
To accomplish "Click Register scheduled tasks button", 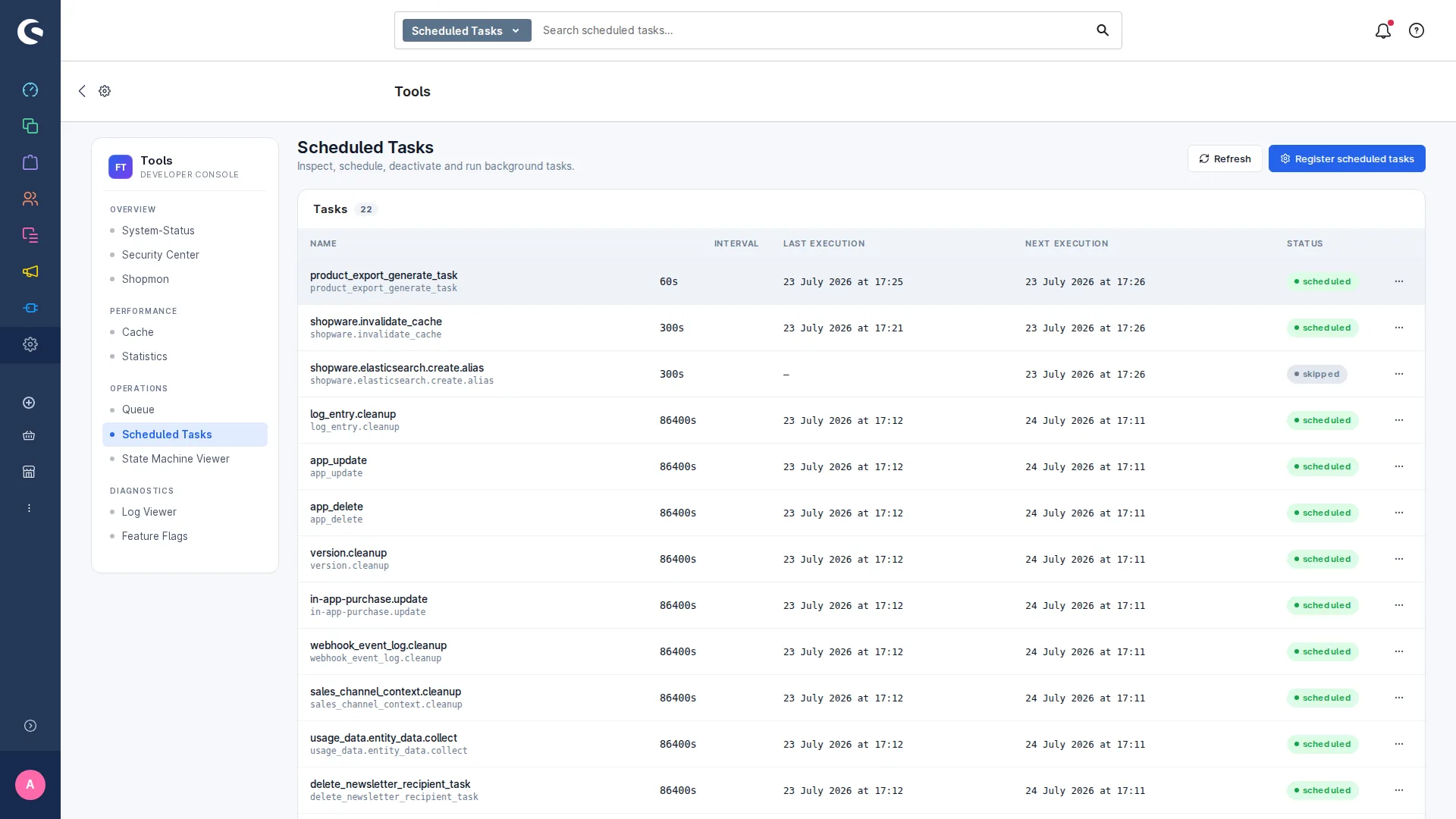I will click(1347, 158).
